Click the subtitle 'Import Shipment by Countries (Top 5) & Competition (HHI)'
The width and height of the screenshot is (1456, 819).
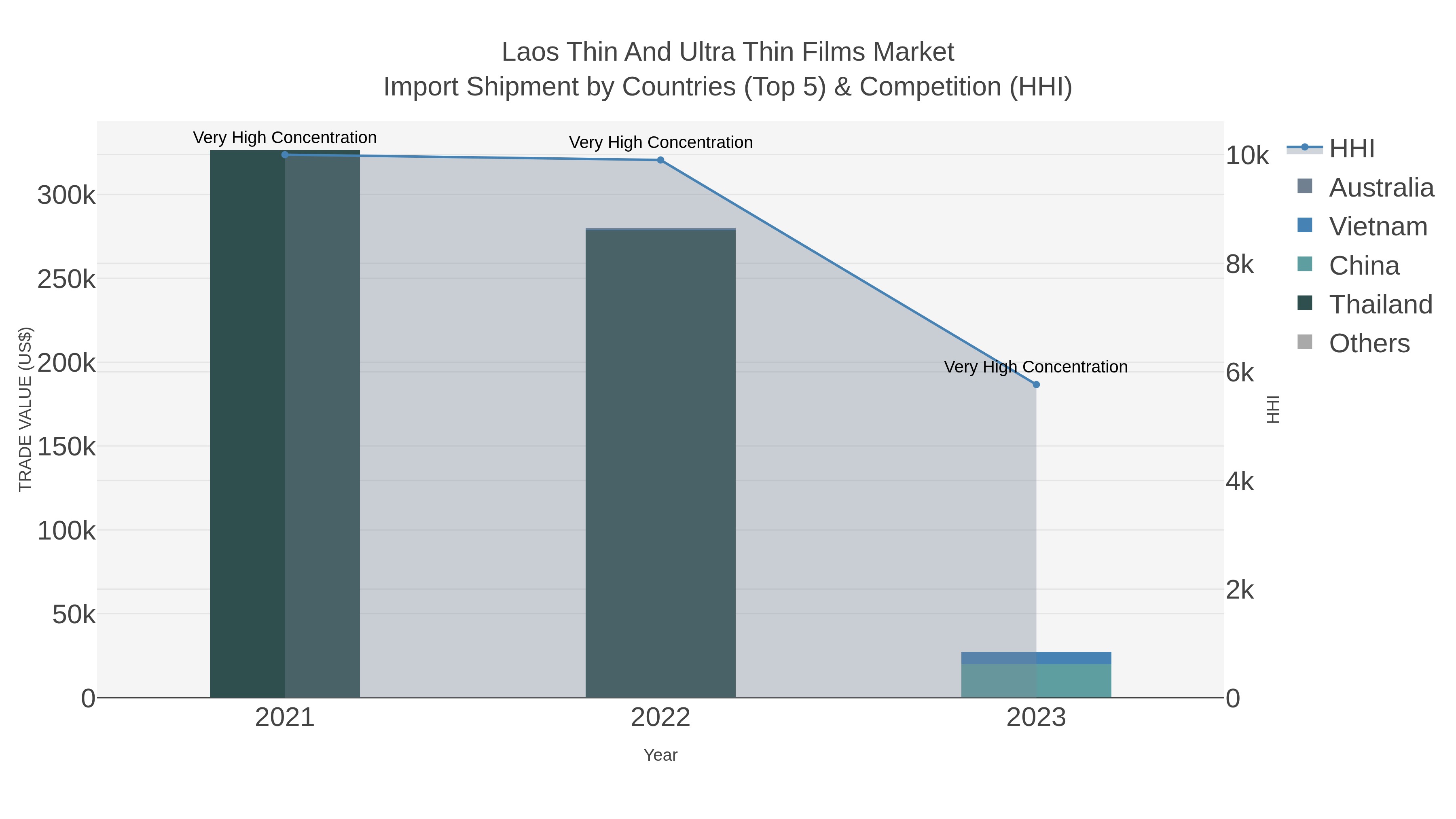click(x=728, y=87)
